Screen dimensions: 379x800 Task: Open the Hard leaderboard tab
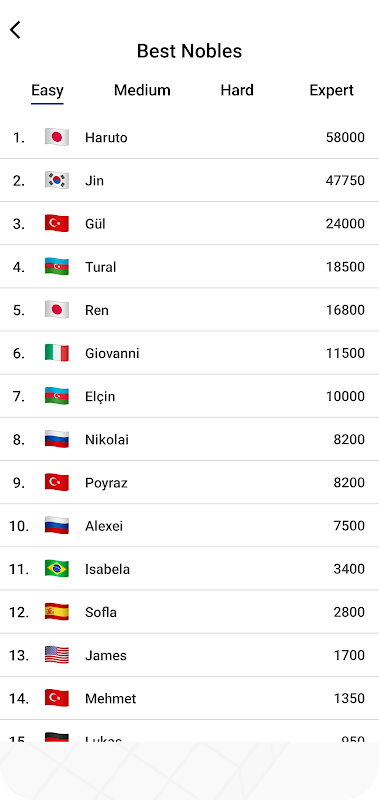point(237,90)
